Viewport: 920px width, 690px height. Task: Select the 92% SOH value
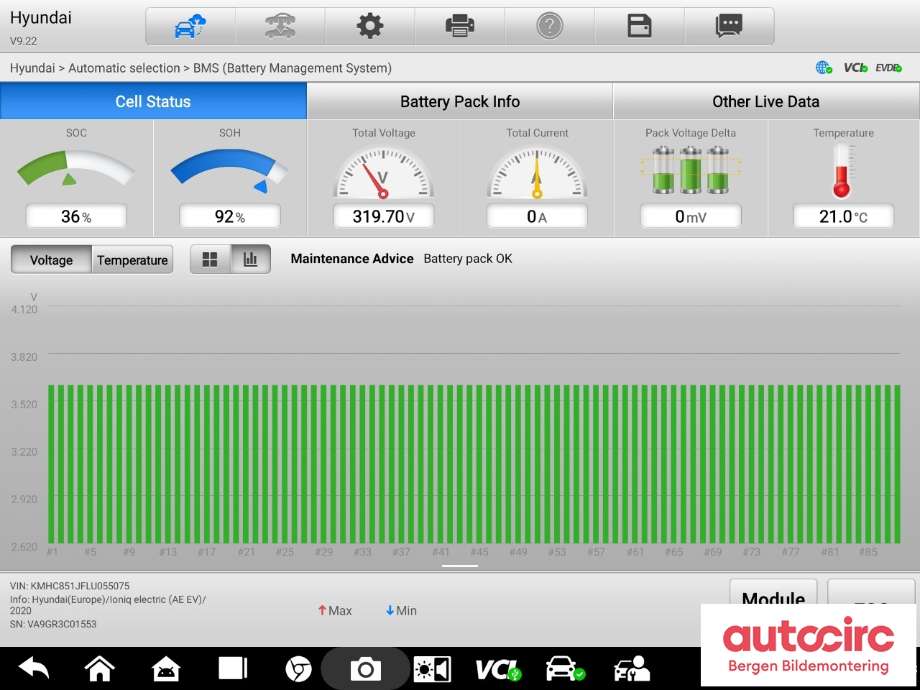click(x=229, y=217)
